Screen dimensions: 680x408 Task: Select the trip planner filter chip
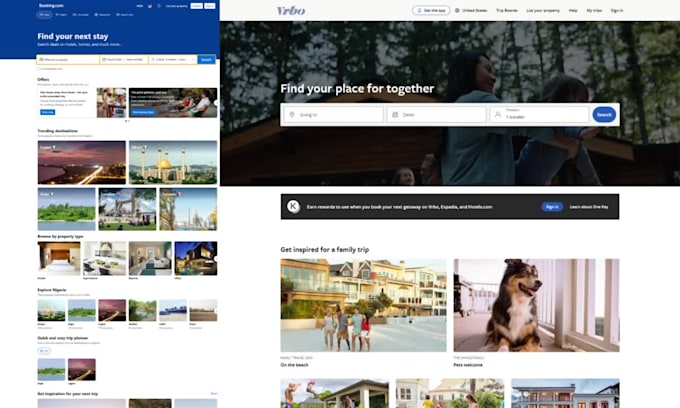(x=44, y=351)
